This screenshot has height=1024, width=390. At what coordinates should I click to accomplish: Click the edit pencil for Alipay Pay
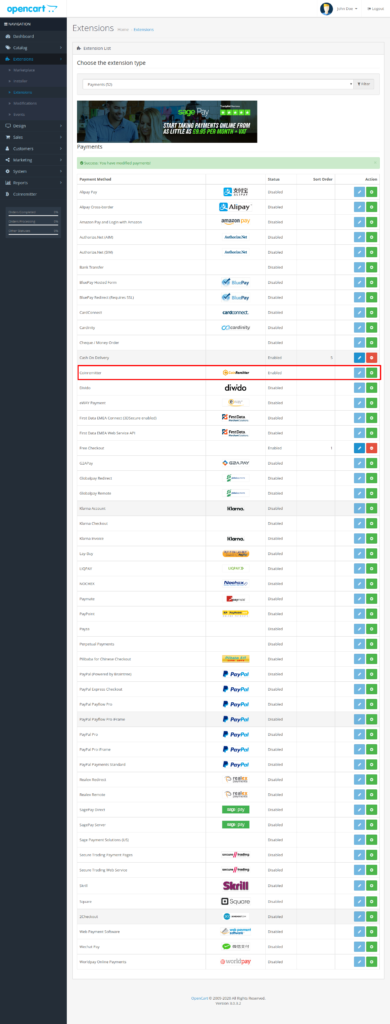[x=359, y=192]
